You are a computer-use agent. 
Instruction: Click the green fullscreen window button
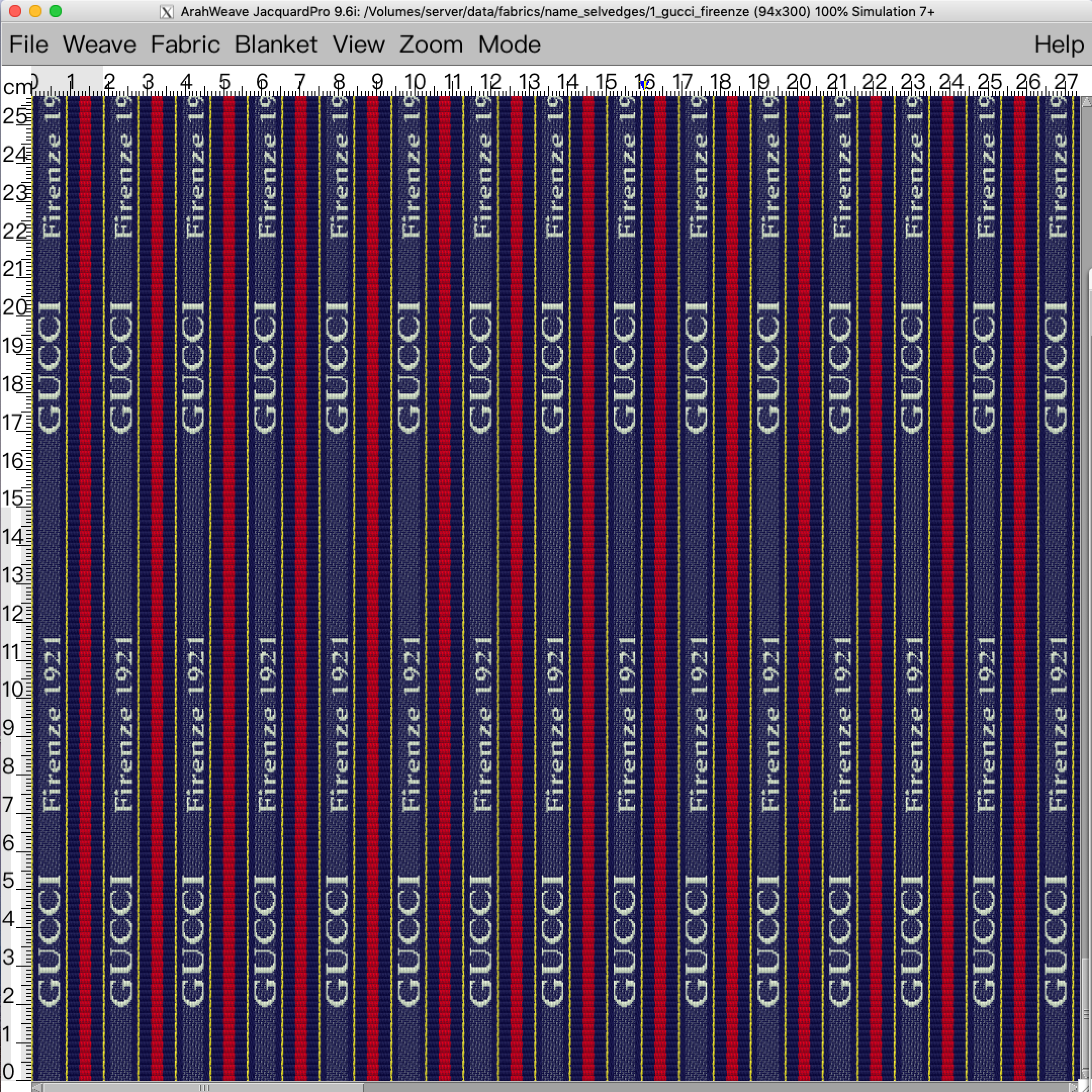pos(56,11)
